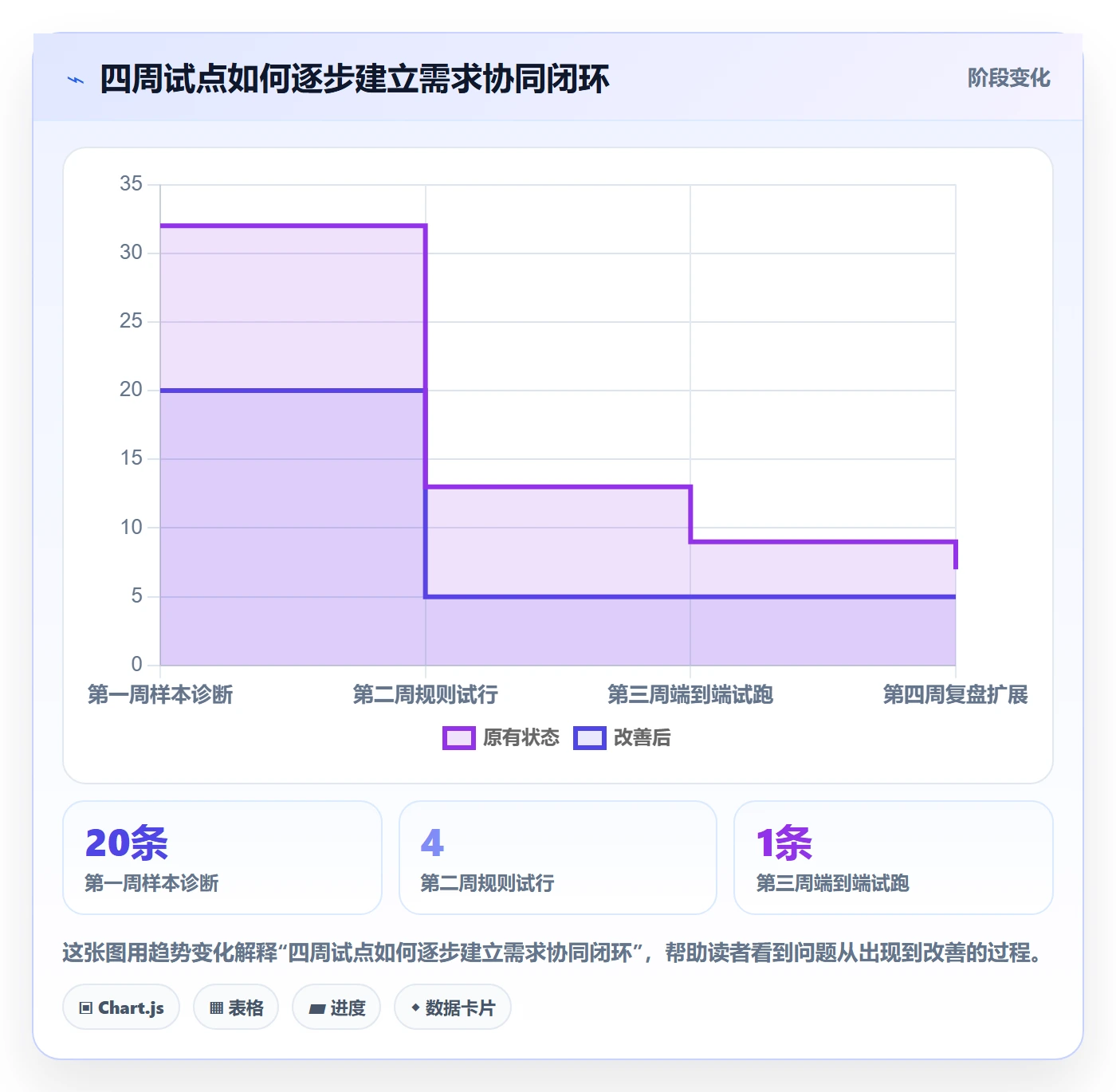Click the chart title 四周试点如何逐步建立需求协同闭环

pos(354,79)
